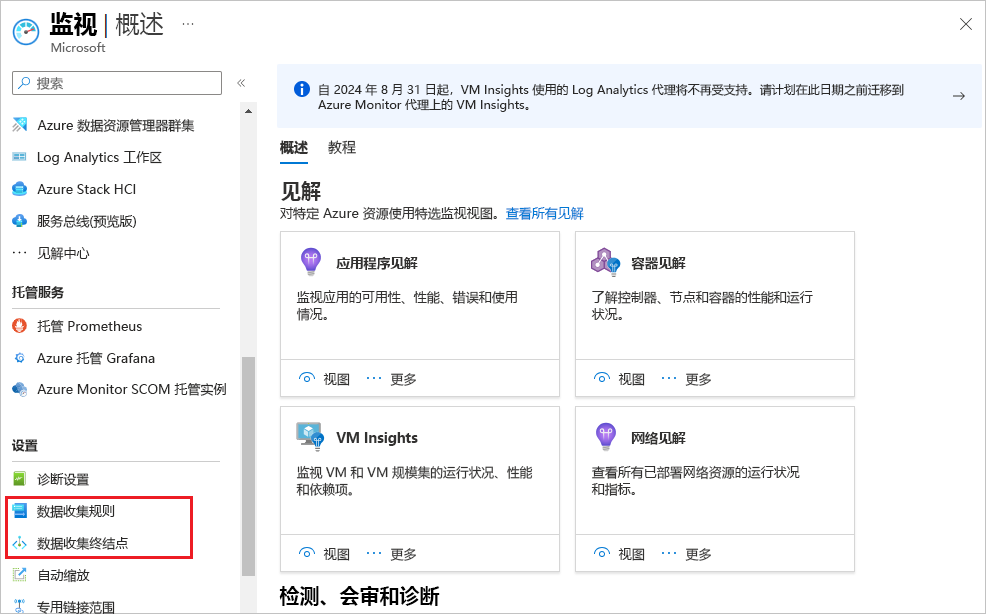The image size is (986, 614).
Task: Open the header ellipsis more options
Action: 187,25
